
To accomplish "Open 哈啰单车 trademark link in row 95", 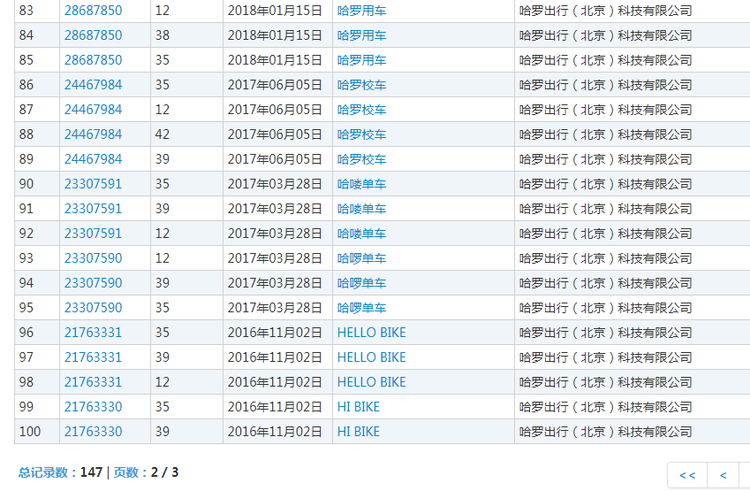I will tap(362, 308).
